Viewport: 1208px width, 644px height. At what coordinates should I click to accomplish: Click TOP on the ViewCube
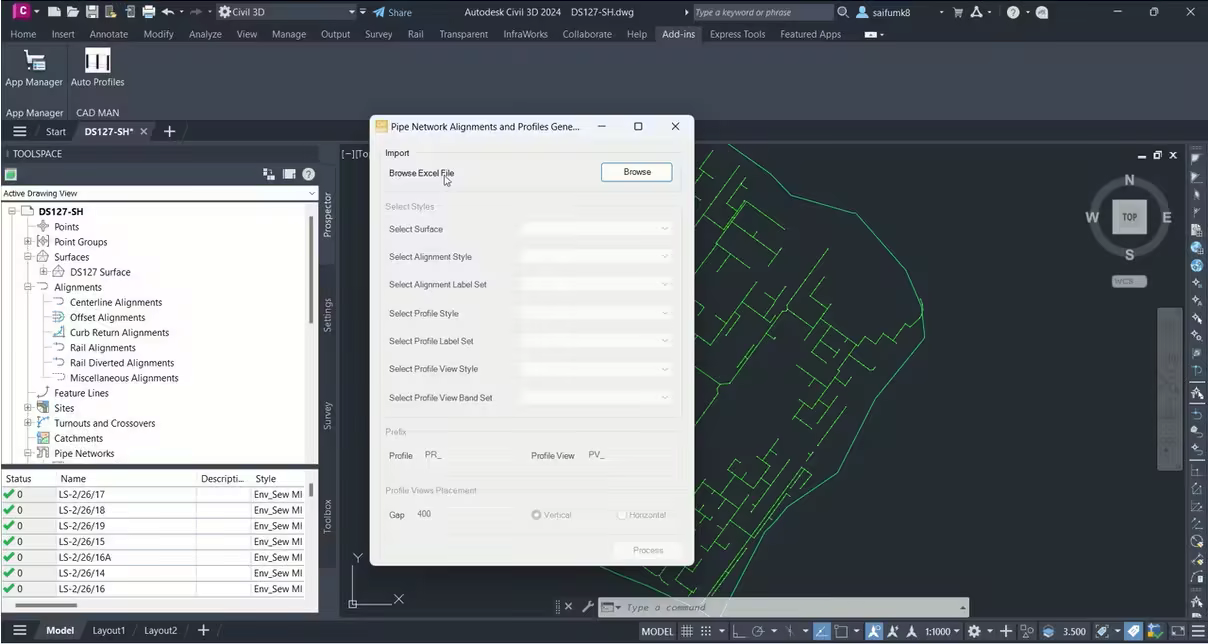[x=1129, y=216]
